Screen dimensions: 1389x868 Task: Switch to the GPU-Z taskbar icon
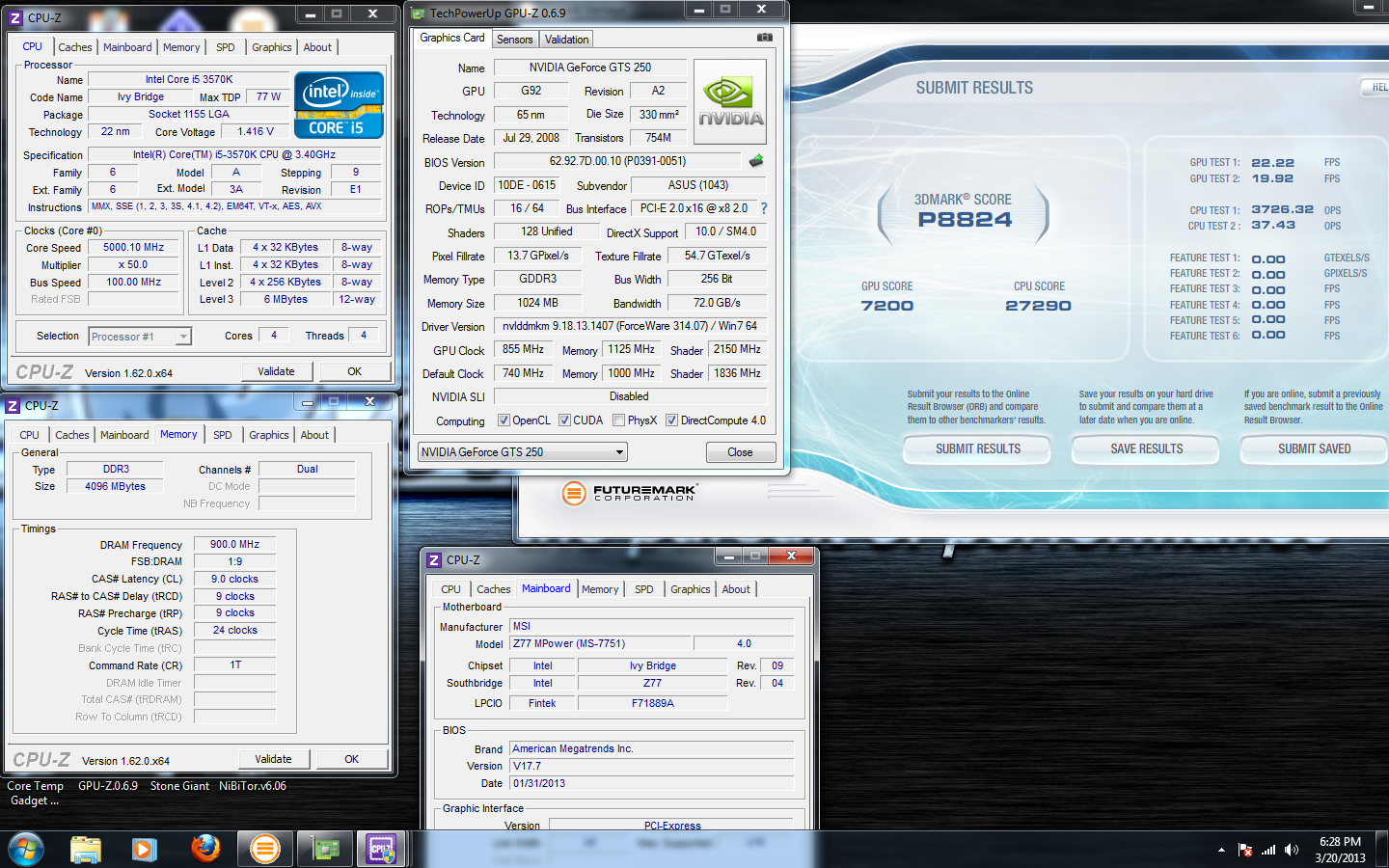(x=325, y=849)
